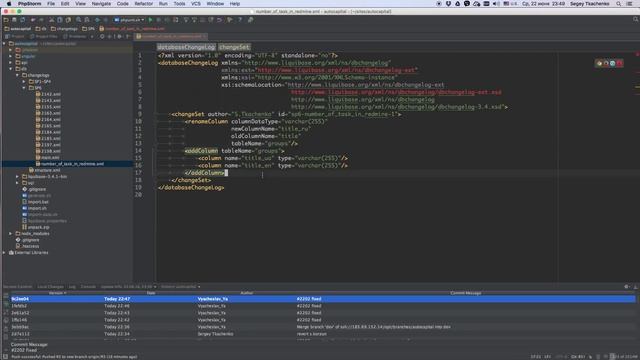Open structure.xml in project tree
640x360 pixels.
coord(44,170)
